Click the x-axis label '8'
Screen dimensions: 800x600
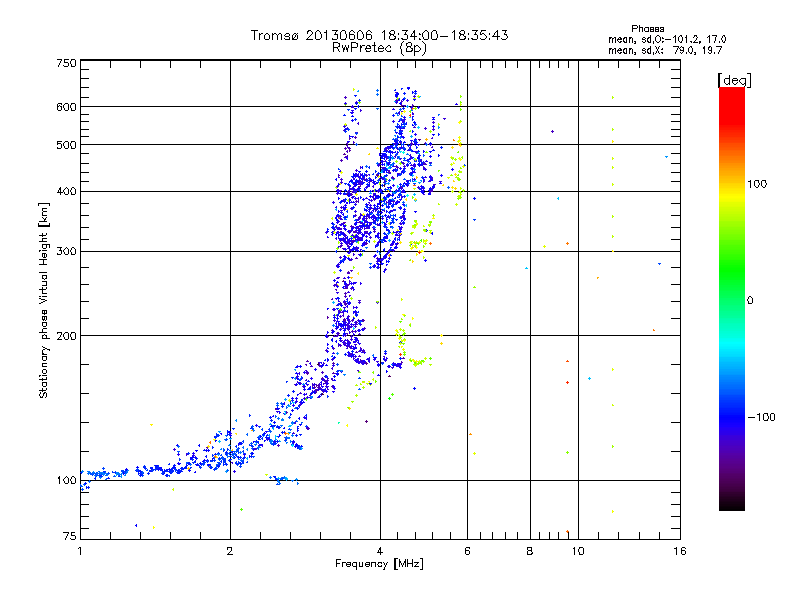[x=530, y=551]
